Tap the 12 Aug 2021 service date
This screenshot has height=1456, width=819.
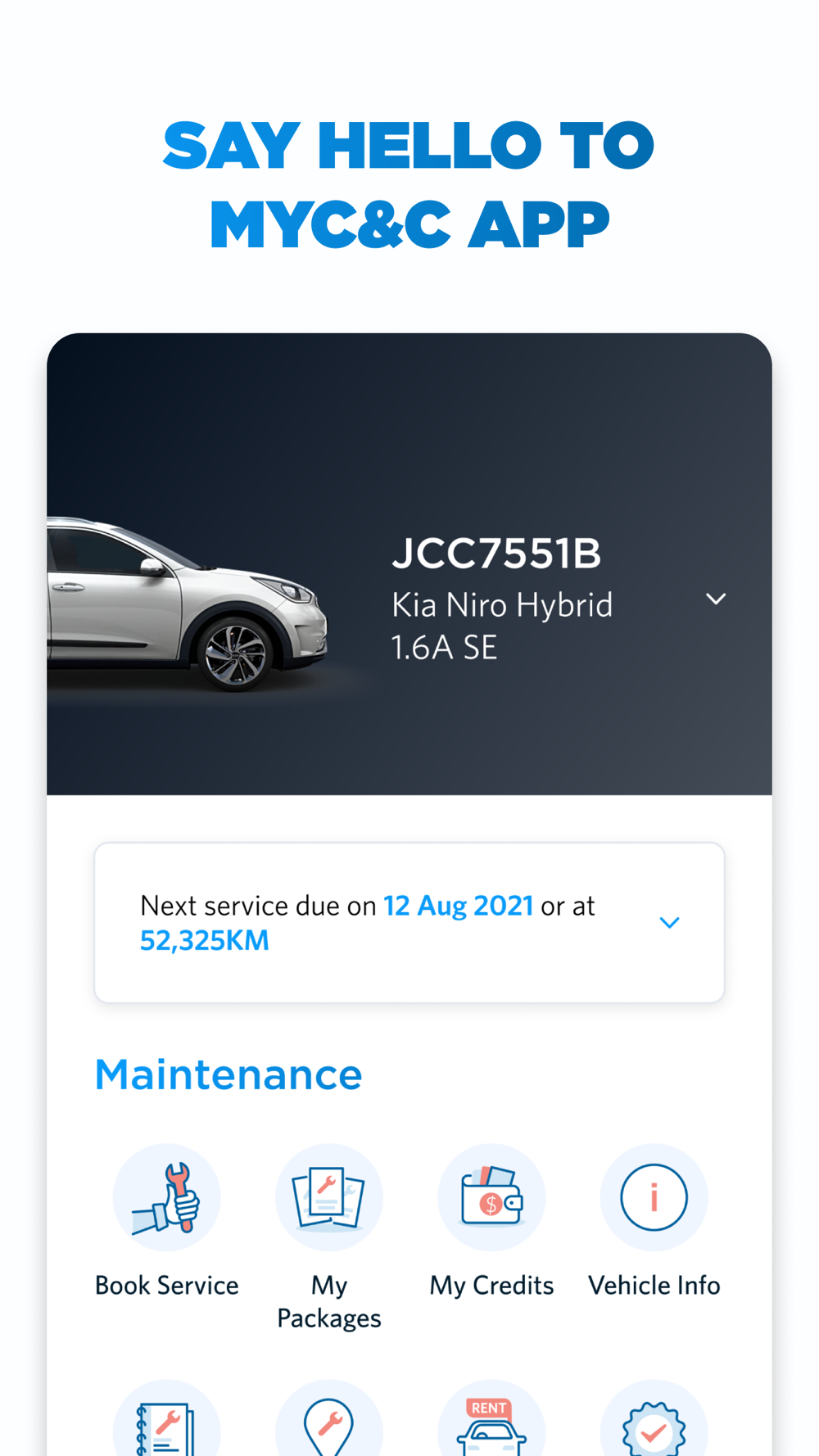pos(459,906)
